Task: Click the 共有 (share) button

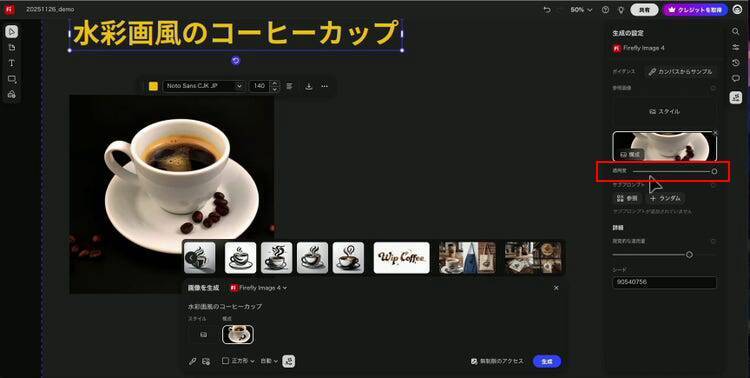Action: (x=644, y=10)
